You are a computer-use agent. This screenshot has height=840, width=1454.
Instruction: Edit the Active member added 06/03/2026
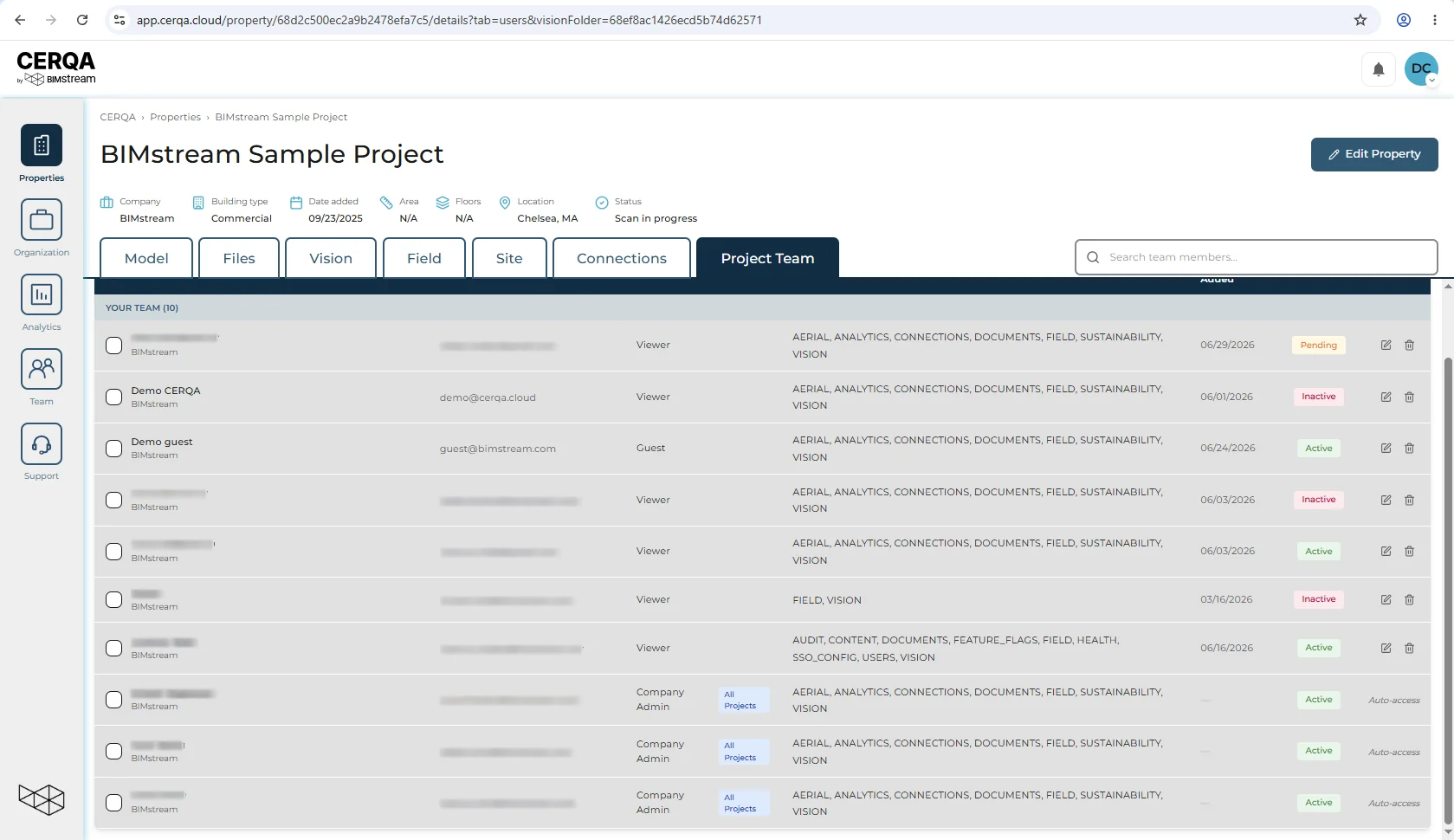coord(1386,551)
